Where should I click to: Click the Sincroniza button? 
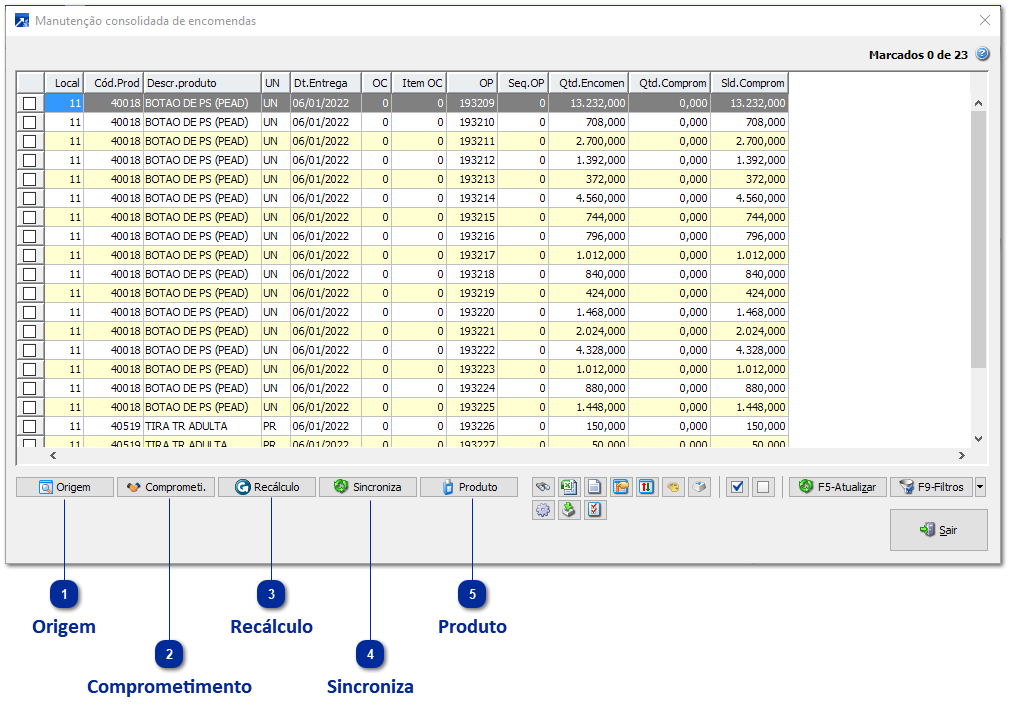[x=368, y=487]
